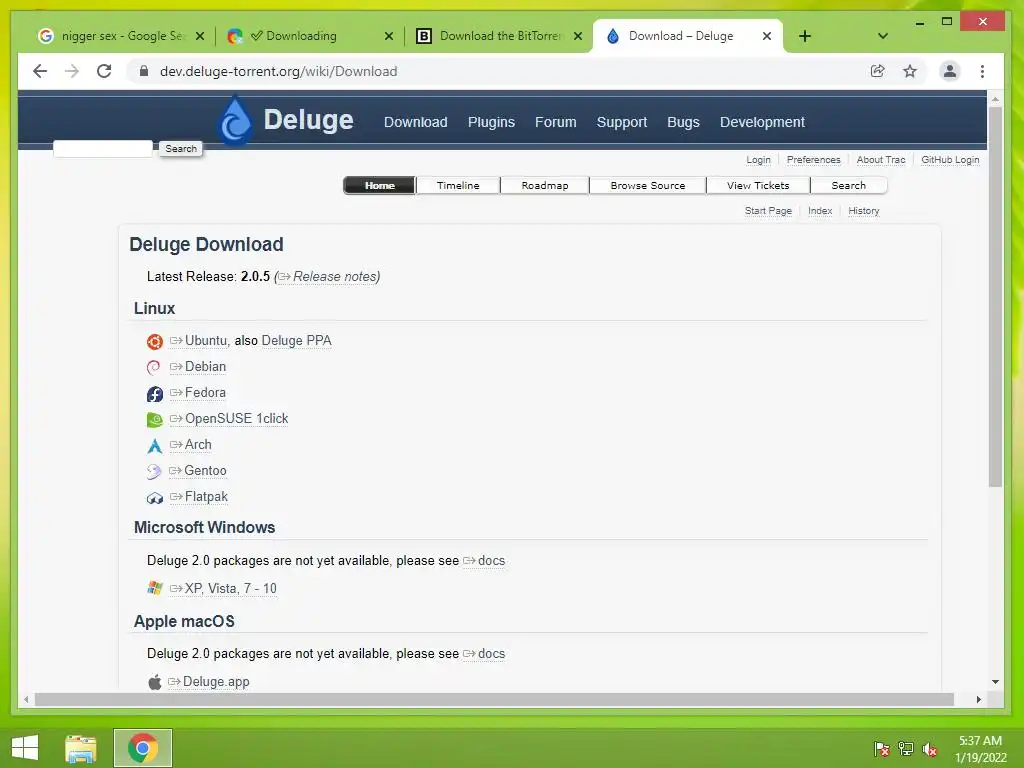Open the Support header link
Viewport: 1024px width, 768px height.
click(622, 122)
